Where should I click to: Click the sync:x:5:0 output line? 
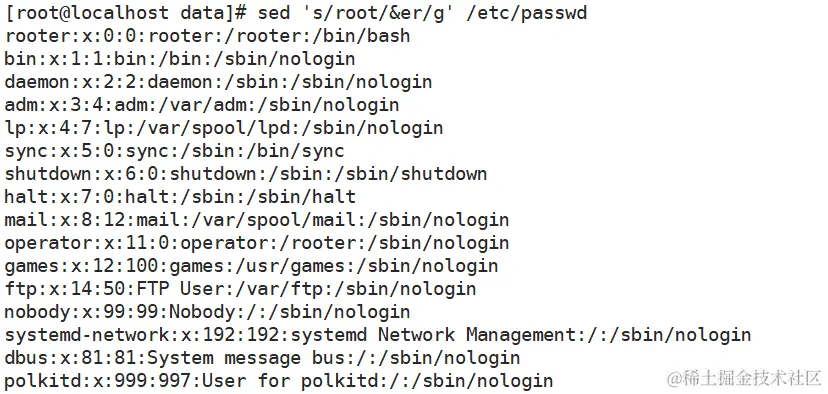pyautogui.click(x=174, y=151)
